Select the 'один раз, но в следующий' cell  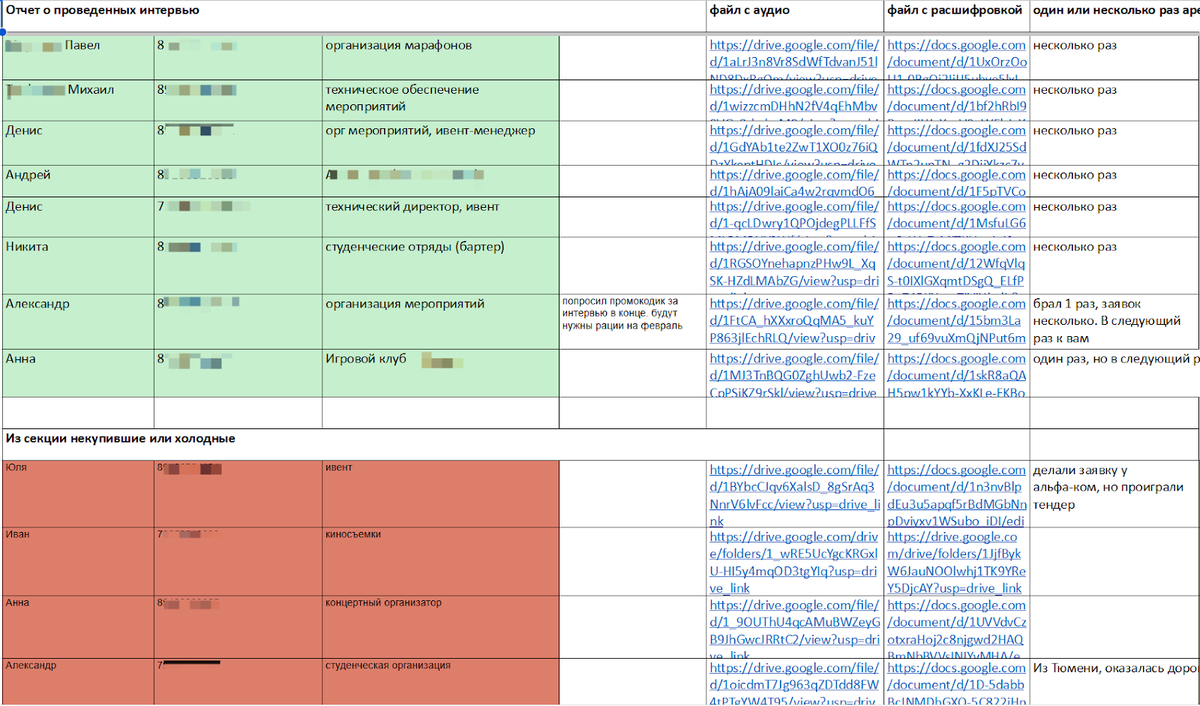(1114, 374)
